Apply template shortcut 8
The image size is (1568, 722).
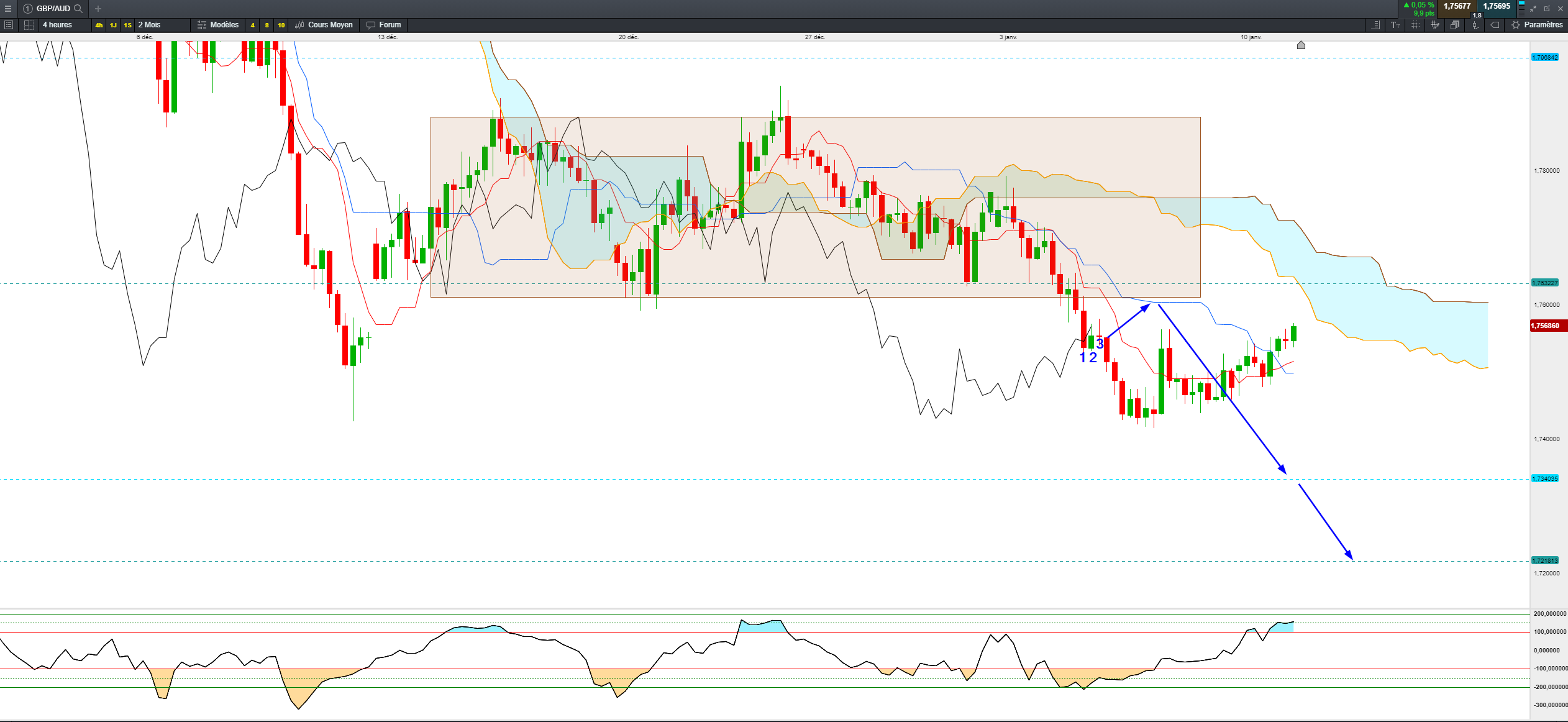(267, 25)
